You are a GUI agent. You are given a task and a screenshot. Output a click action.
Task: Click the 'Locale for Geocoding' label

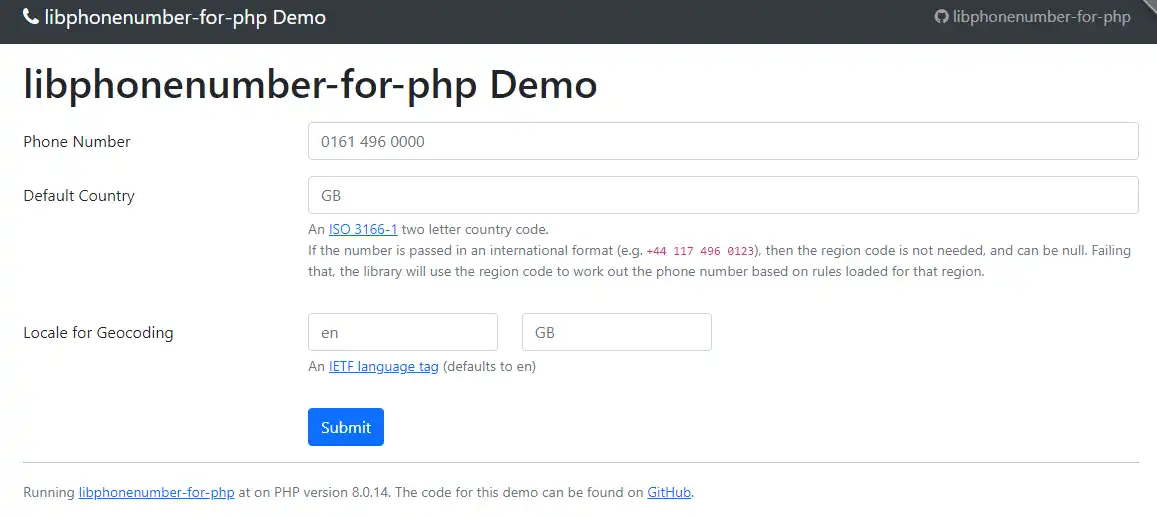(x=98, y=333)
